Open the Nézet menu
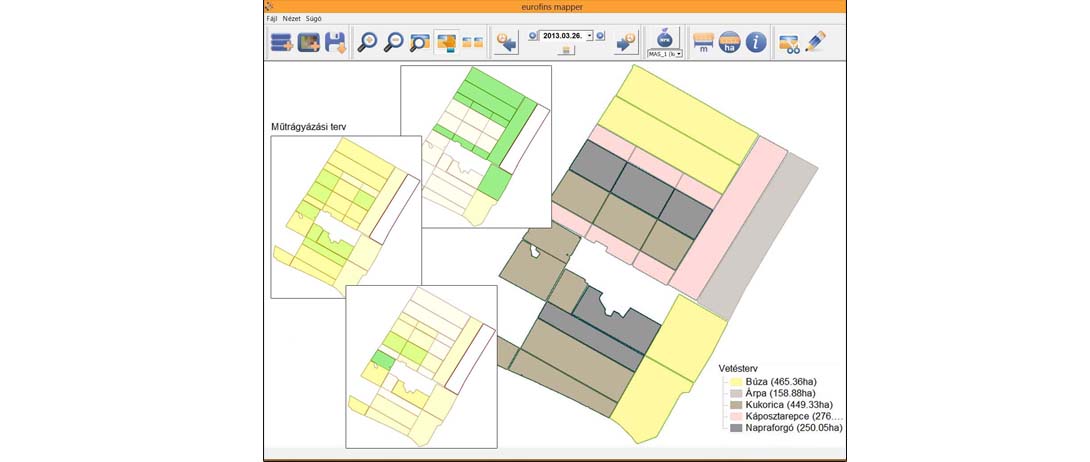This screenshot has height=462, width=1090. (294, 18)
